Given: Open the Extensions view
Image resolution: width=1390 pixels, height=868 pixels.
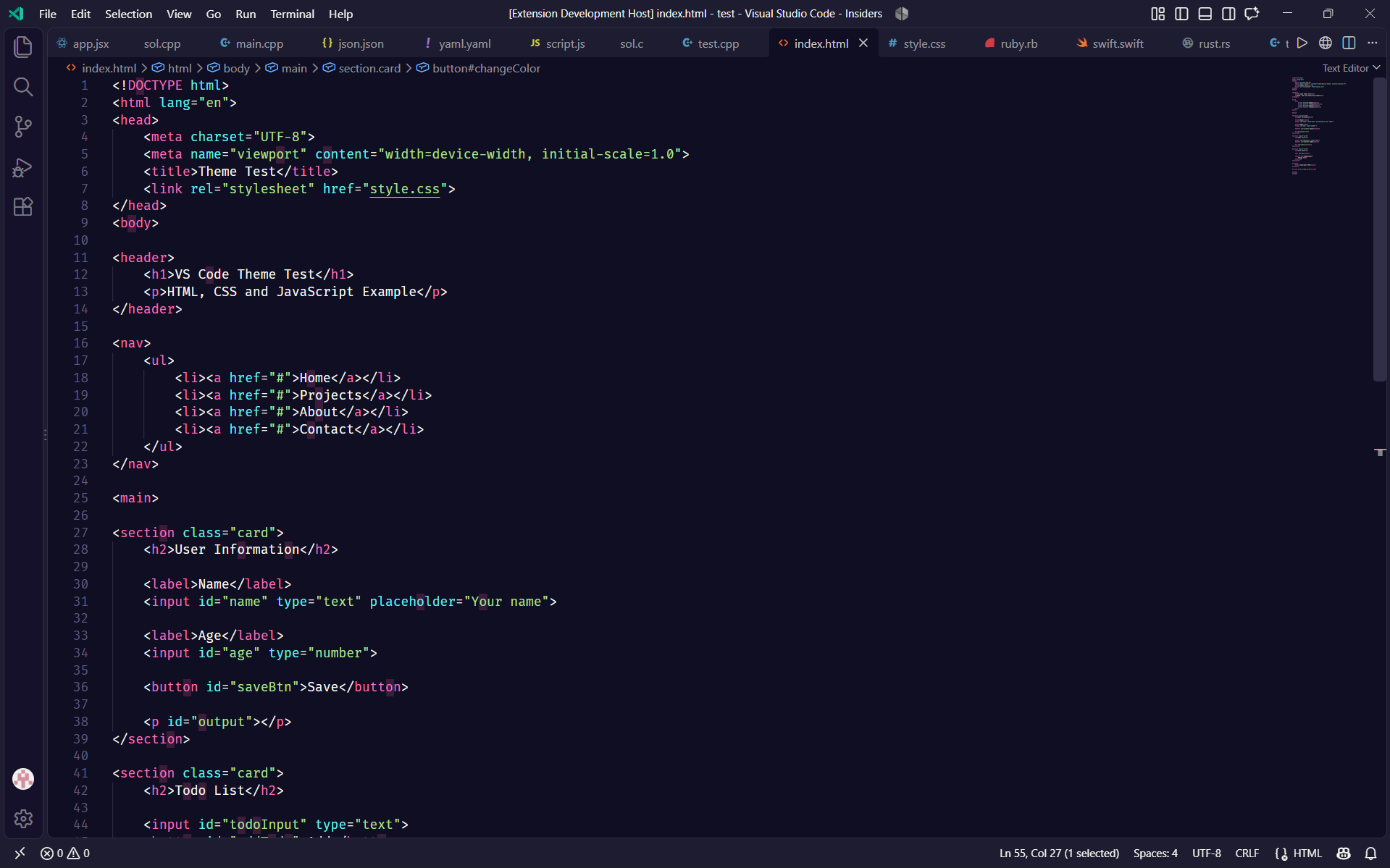Looking at the screenshot, I should 23,207.
